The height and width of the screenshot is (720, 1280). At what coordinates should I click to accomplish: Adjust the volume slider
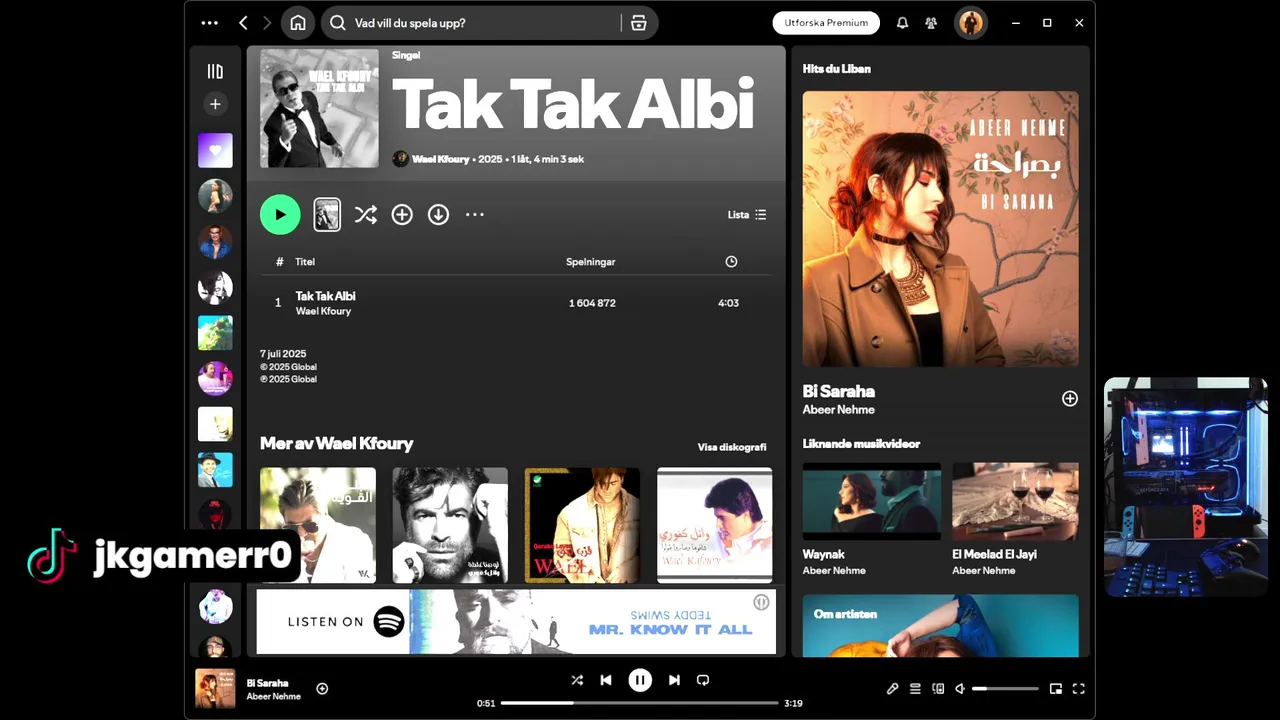click(x=1005, y=689)
